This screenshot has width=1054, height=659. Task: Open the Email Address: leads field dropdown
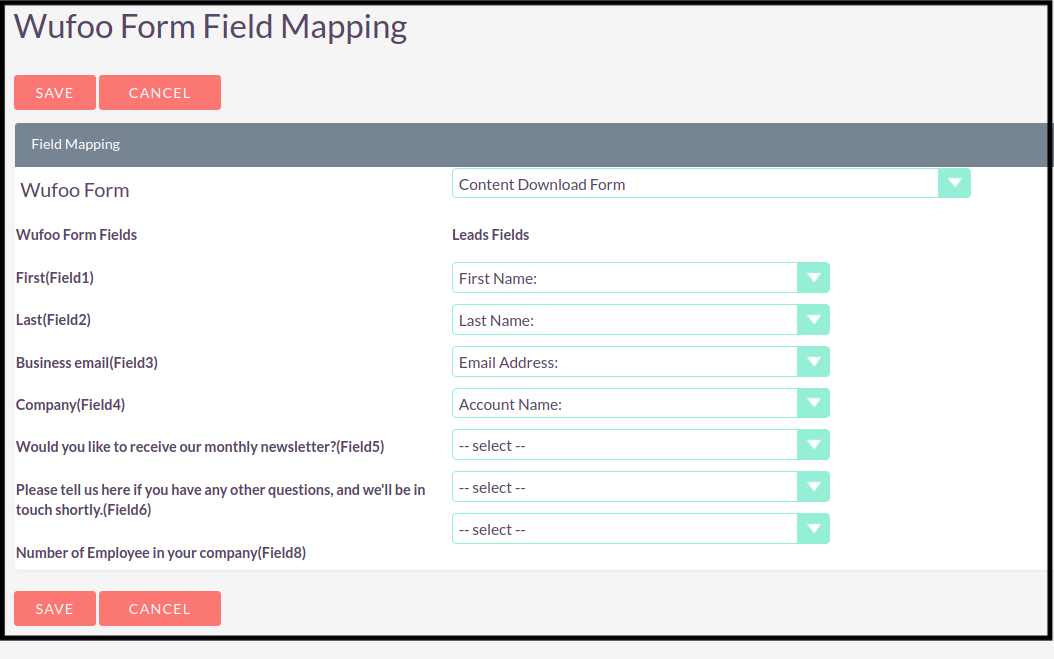click(641, 362)
